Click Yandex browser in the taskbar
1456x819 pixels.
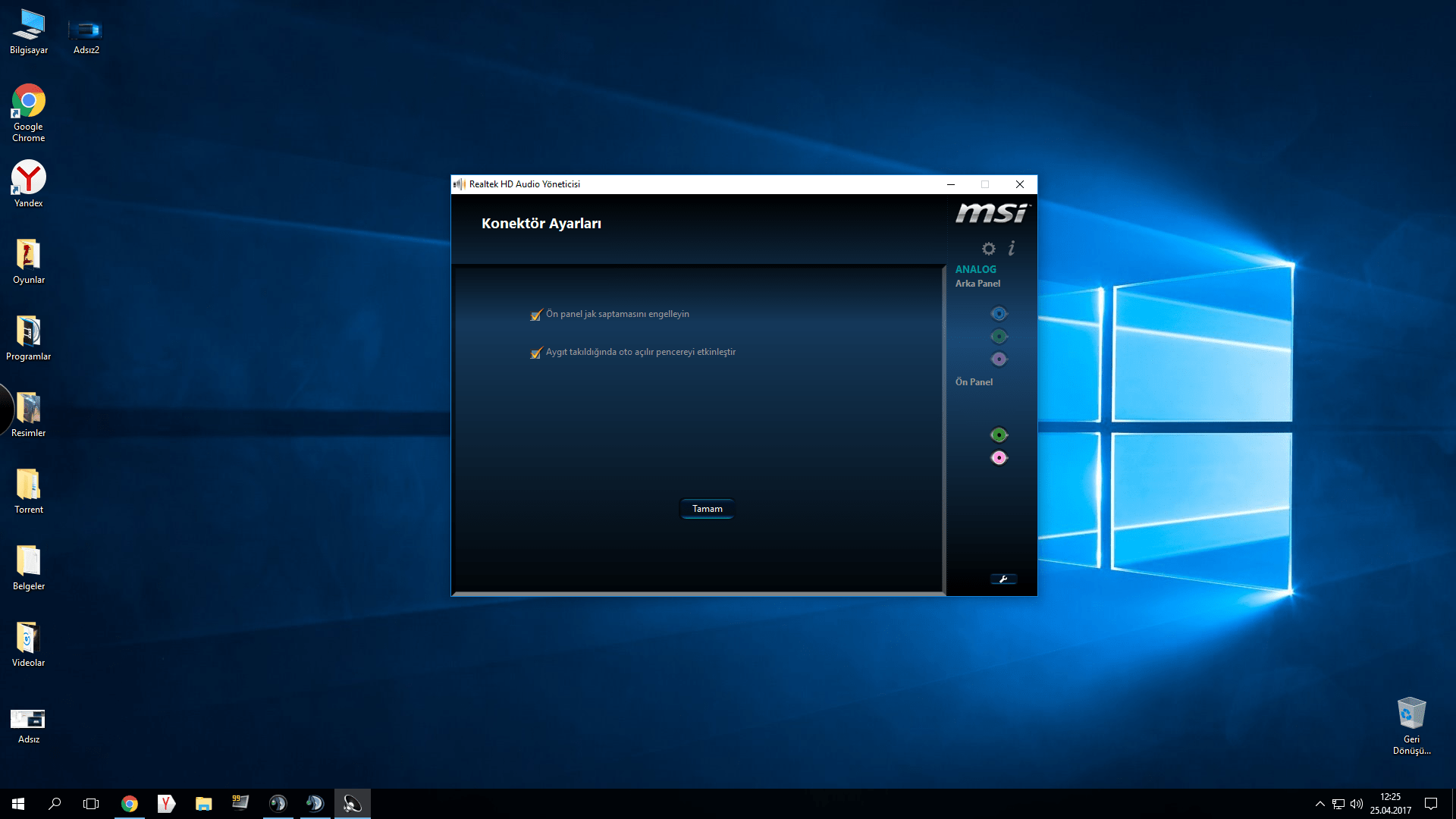pos(166,804)
